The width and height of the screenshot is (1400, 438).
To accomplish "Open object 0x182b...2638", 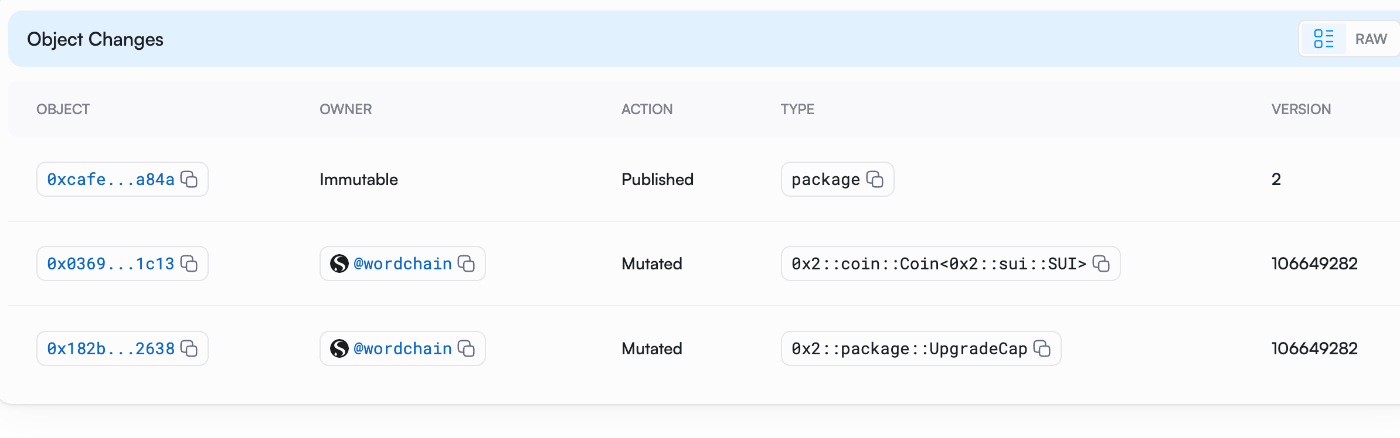I will point(111,349).
